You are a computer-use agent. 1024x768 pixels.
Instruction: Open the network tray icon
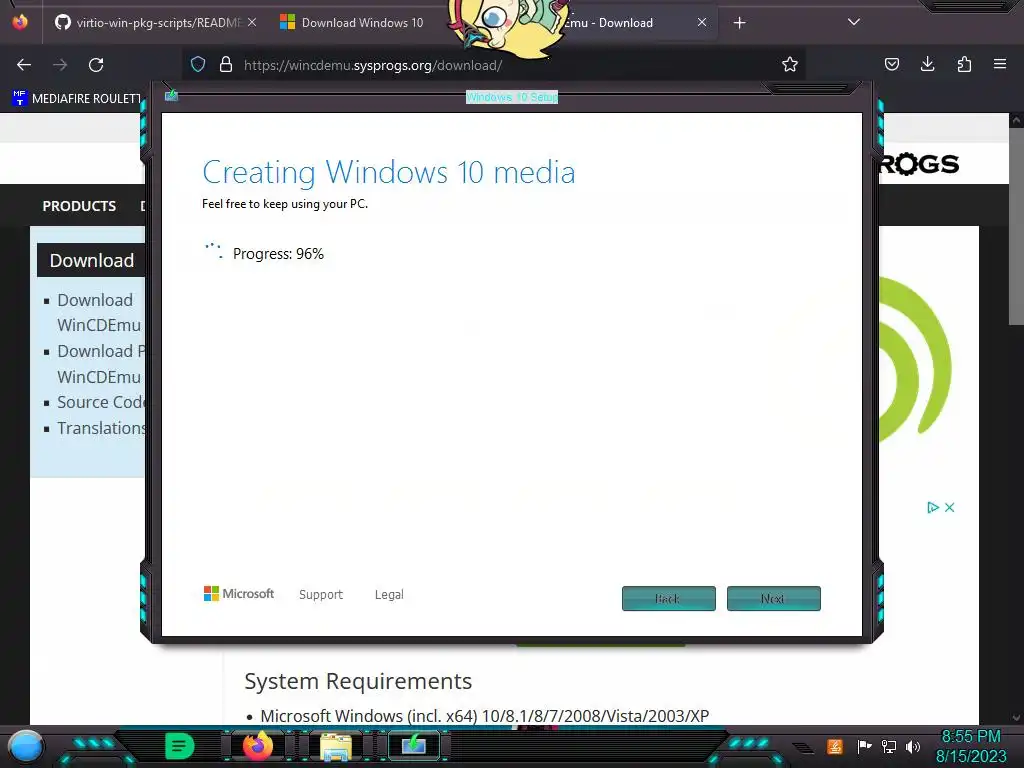pyautogui.click(x=889, y=746)
